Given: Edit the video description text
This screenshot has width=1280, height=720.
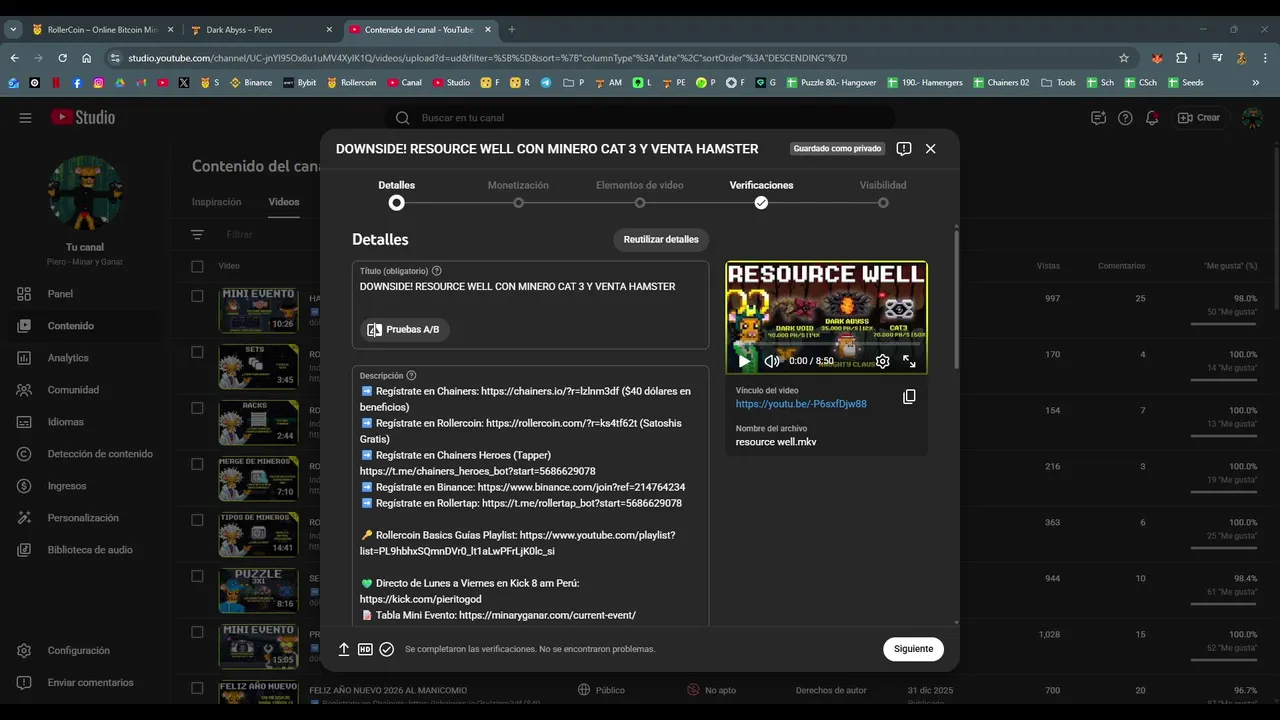Looking at the screenshot, I should tap(530, 495).
